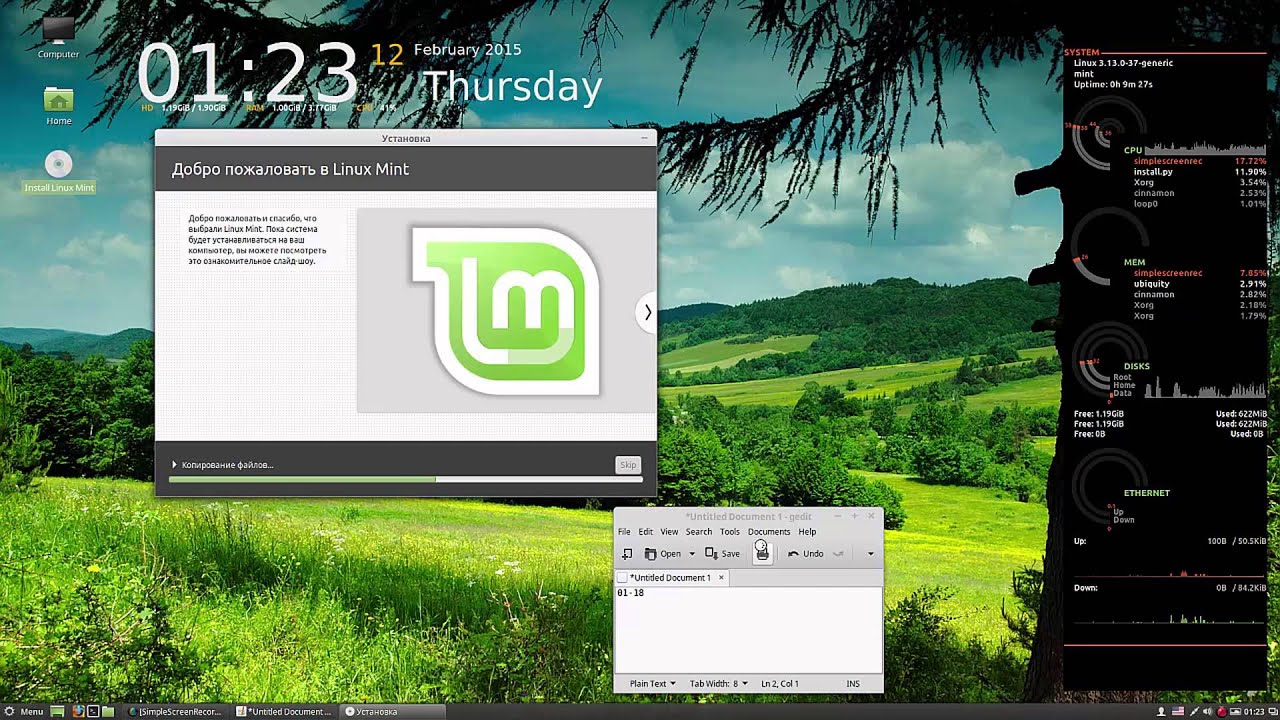1280x720 pixels.
Task: Open gedit's Tools menu
Action: click(x=730, y=532)
